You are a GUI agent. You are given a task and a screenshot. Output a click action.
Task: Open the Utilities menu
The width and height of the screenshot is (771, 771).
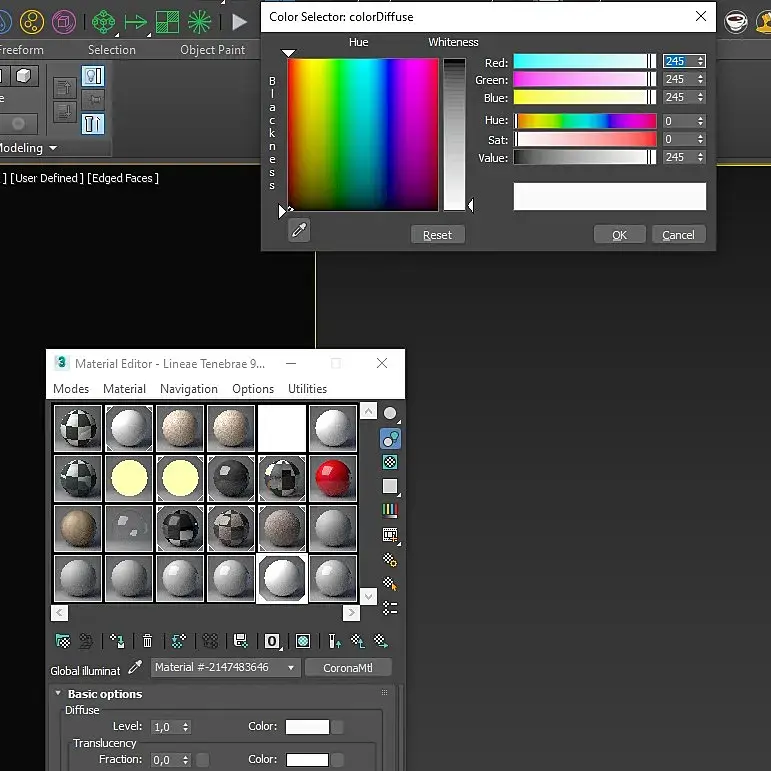[x=307, y=389]
